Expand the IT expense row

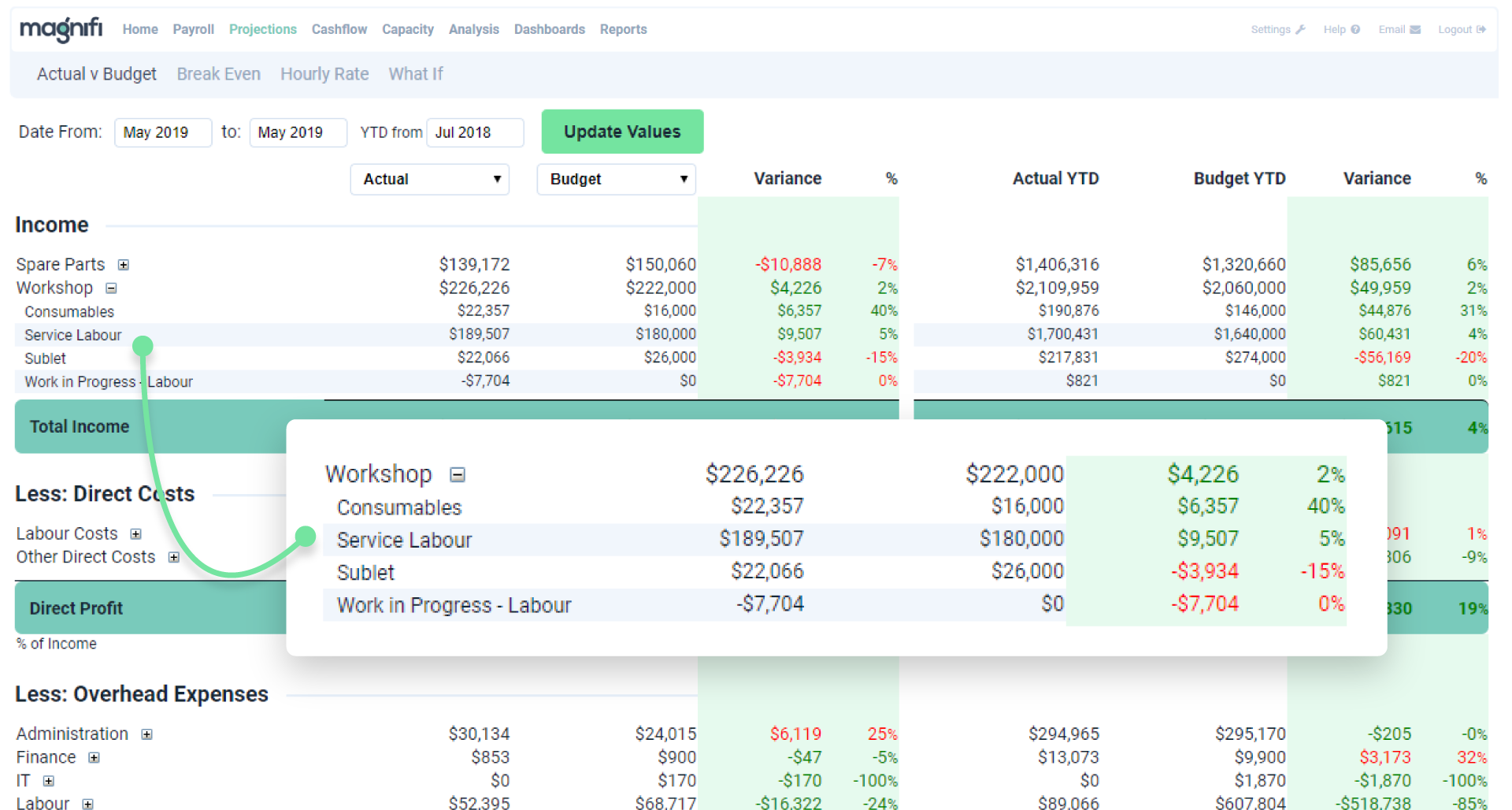[x=47, y=781]
